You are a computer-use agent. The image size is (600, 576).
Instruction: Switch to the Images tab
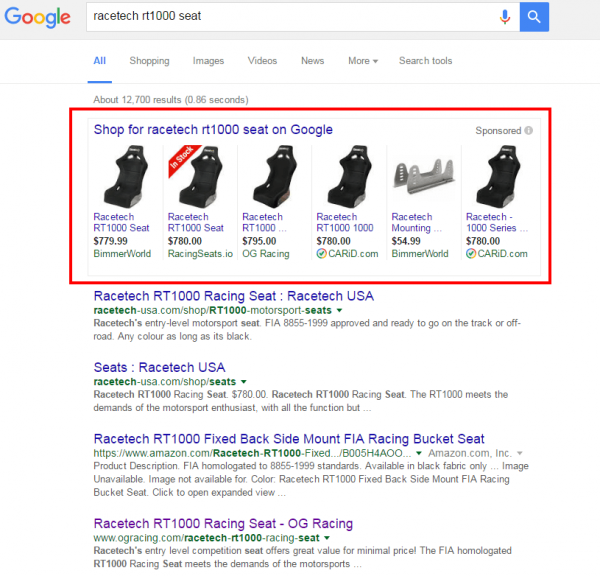click(208, 61)
